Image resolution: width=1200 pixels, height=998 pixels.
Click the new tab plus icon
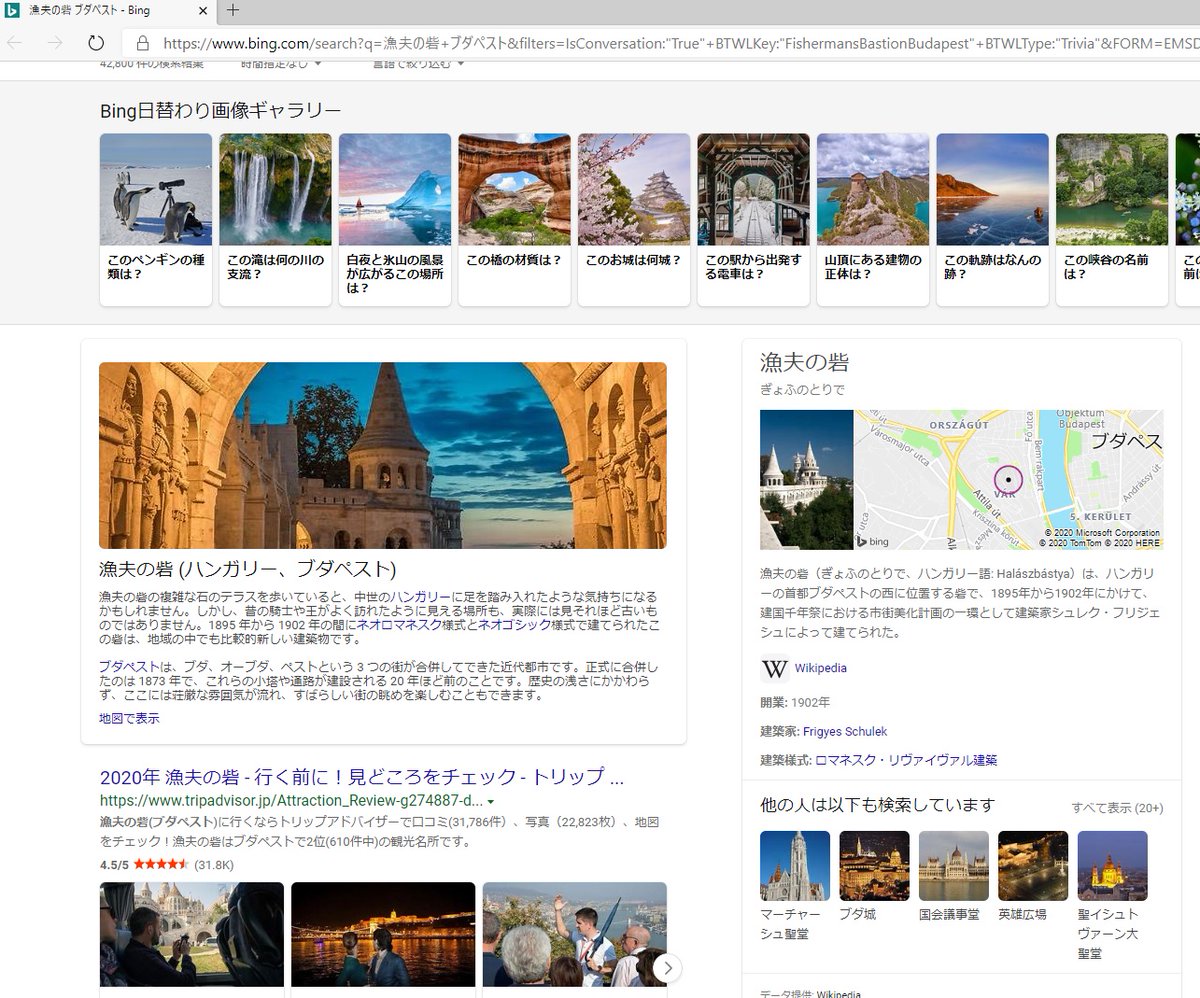coord(233,11)
